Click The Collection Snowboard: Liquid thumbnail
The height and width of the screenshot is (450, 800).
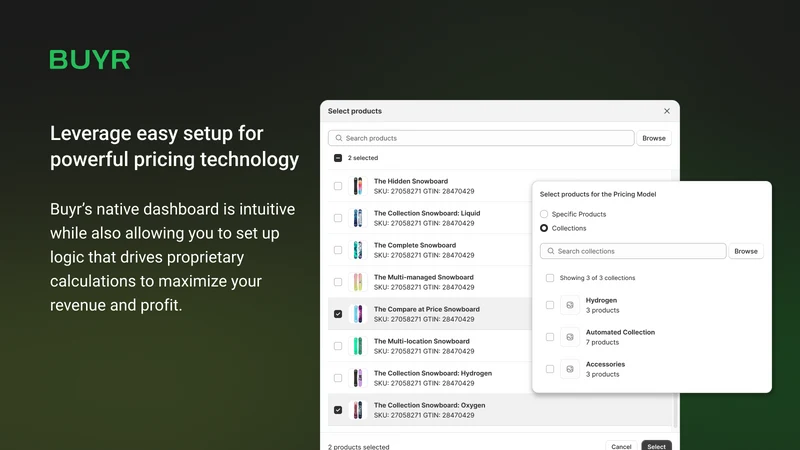tap(358, 218)
